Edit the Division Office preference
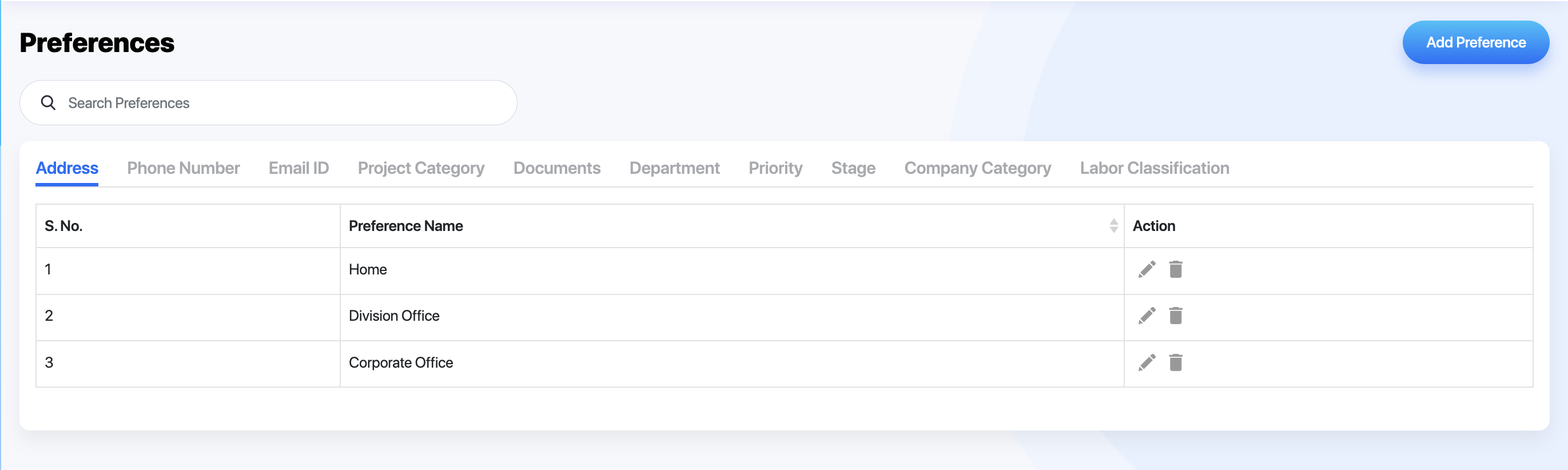 pyautogui.click(x=1147, y=316)
